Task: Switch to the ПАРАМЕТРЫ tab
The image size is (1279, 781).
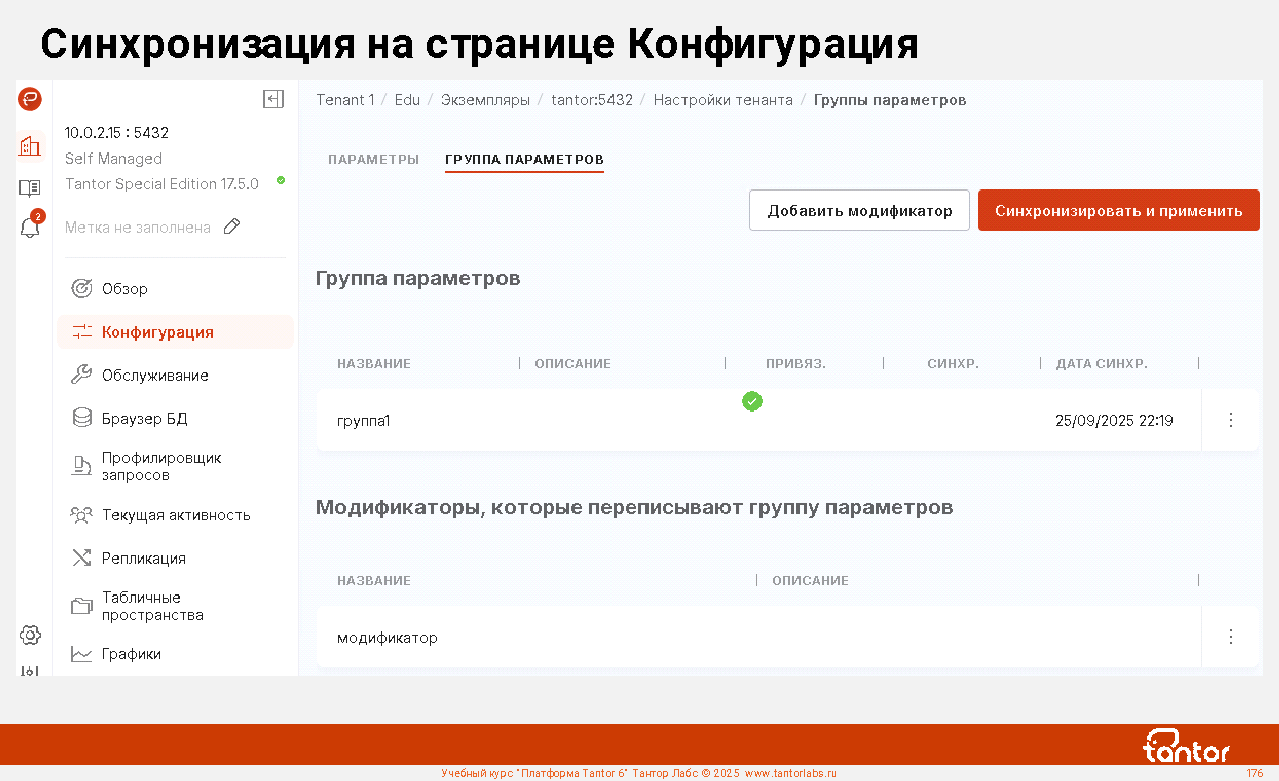Action: click(373, 160)
